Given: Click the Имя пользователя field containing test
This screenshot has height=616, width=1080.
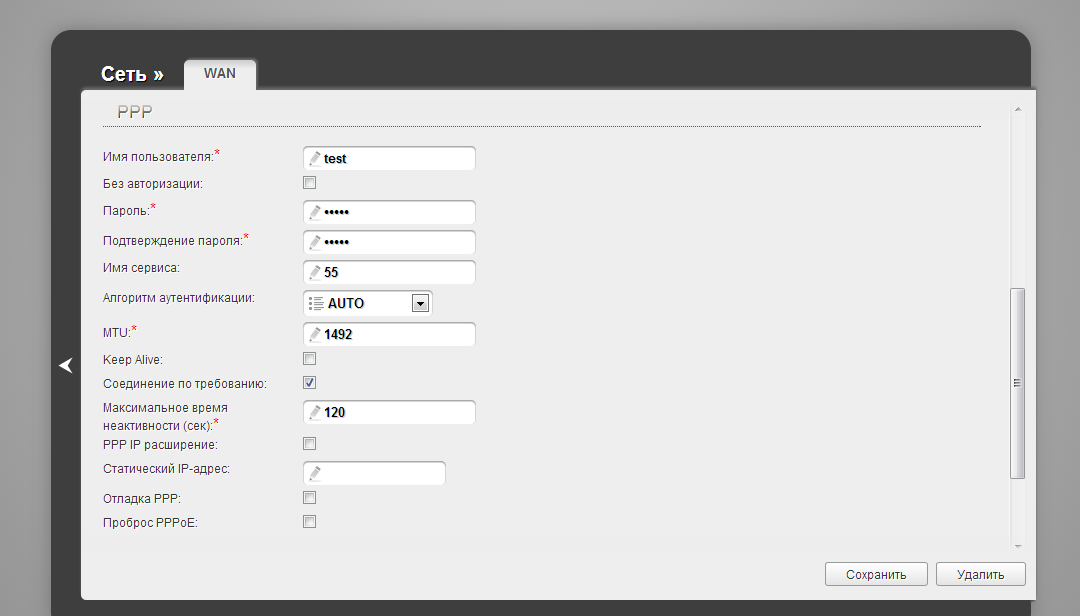Looking at the screenshot, I should pyautogui.click(x=389, y=158).
